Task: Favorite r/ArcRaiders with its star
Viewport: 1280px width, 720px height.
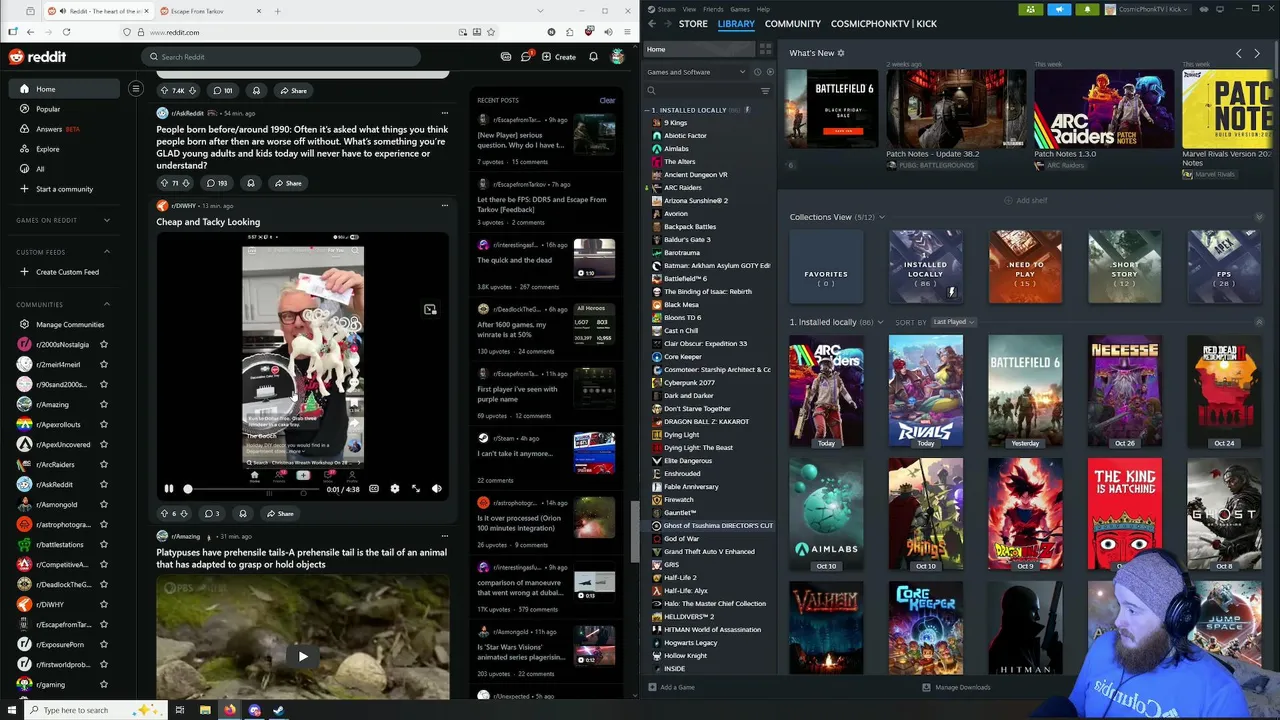Action: (103, 464)
